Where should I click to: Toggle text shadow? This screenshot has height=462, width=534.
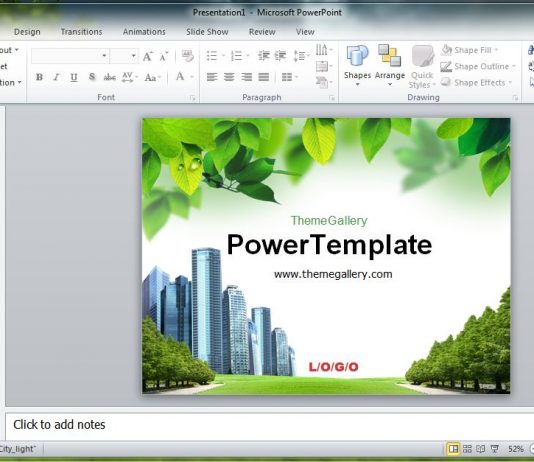tap(92, 77)
